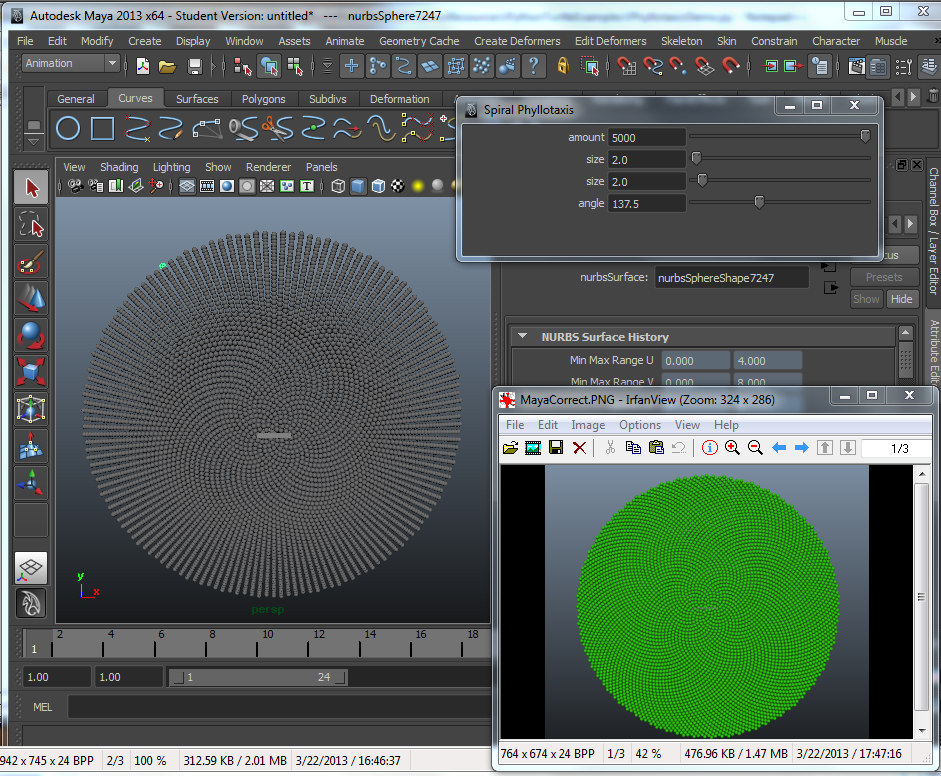The height and width of the screenshot is (776, 941).
Task: Toggle wireframe on shaded display
Action: point(378,186)
